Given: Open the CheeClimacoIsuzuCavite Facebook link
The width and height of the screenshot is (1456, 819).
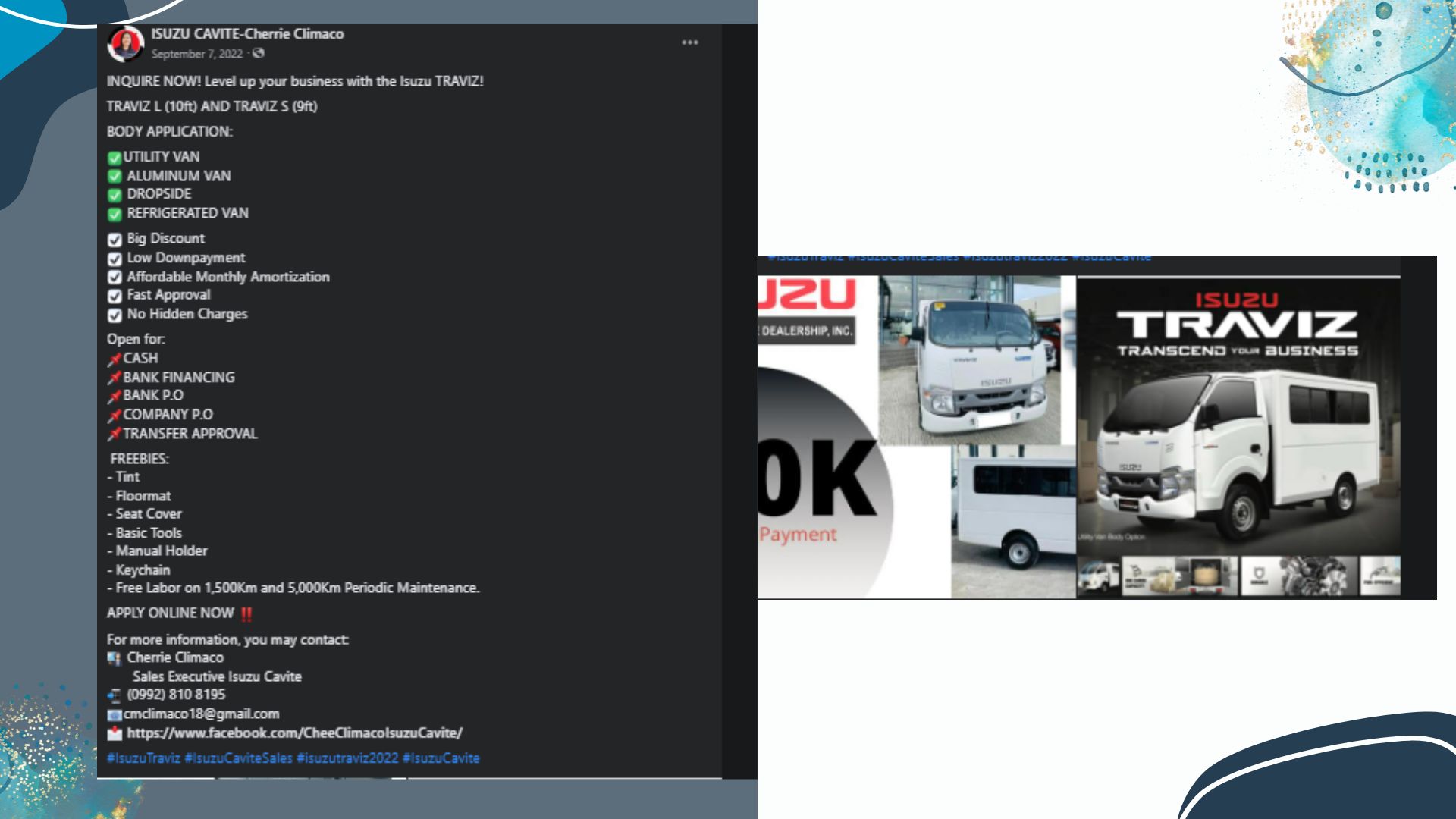Looking at the screenshot, I should point(294,733).
